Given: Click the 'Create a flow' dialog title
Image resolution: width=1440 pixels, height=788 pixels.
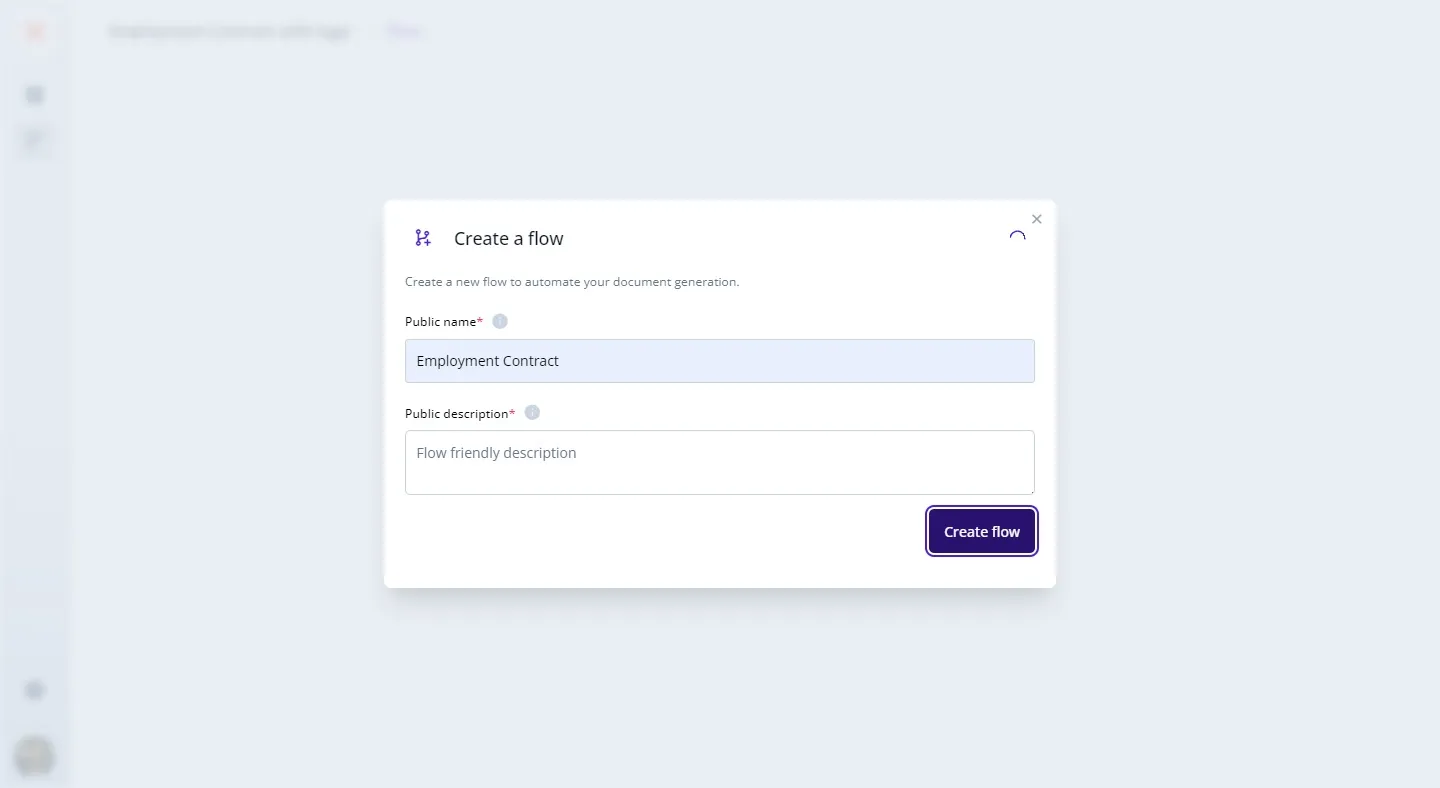Looking at the screenshot, I should [x=508, y=239].
